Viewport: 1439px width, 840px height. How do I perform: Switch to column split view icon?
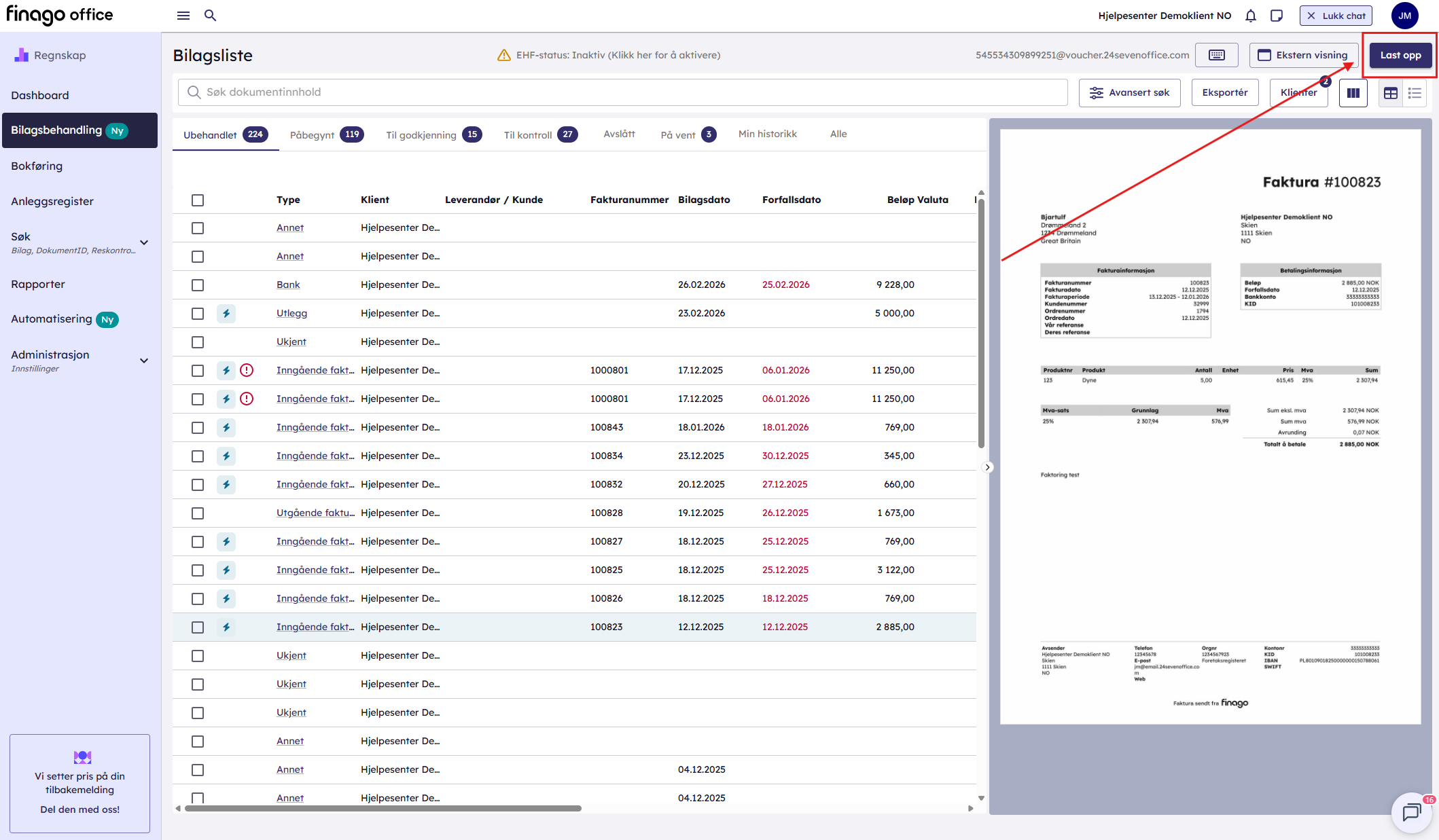[x=1353, y=93]
